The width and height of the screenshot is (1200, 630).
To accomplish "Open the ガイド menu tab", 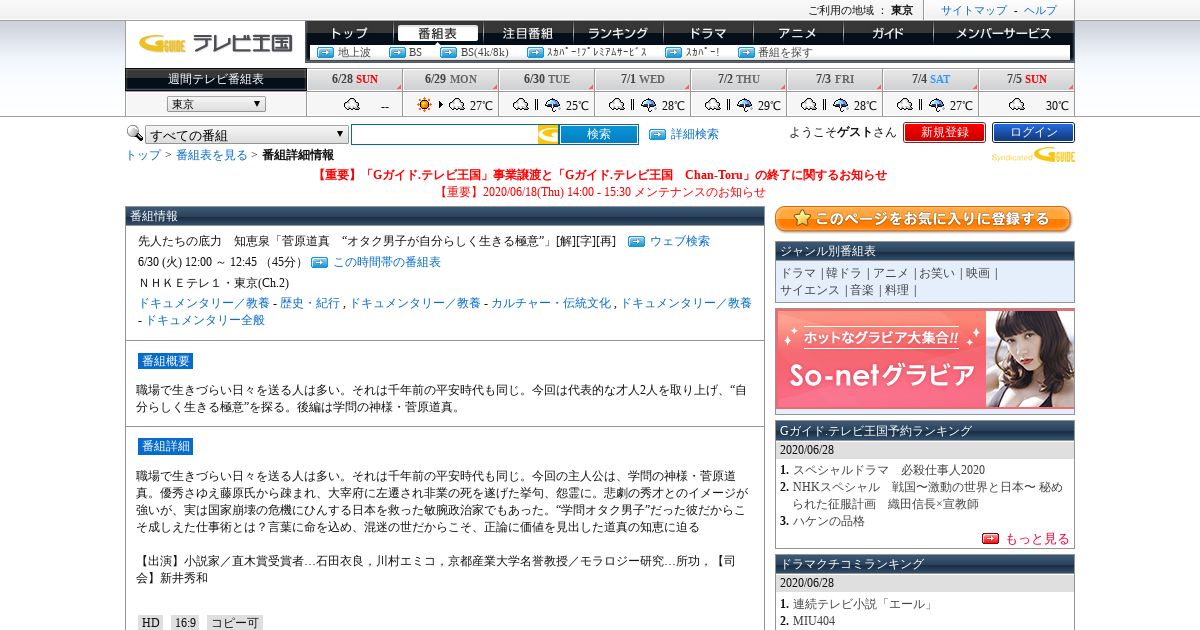I will [887, 33].
